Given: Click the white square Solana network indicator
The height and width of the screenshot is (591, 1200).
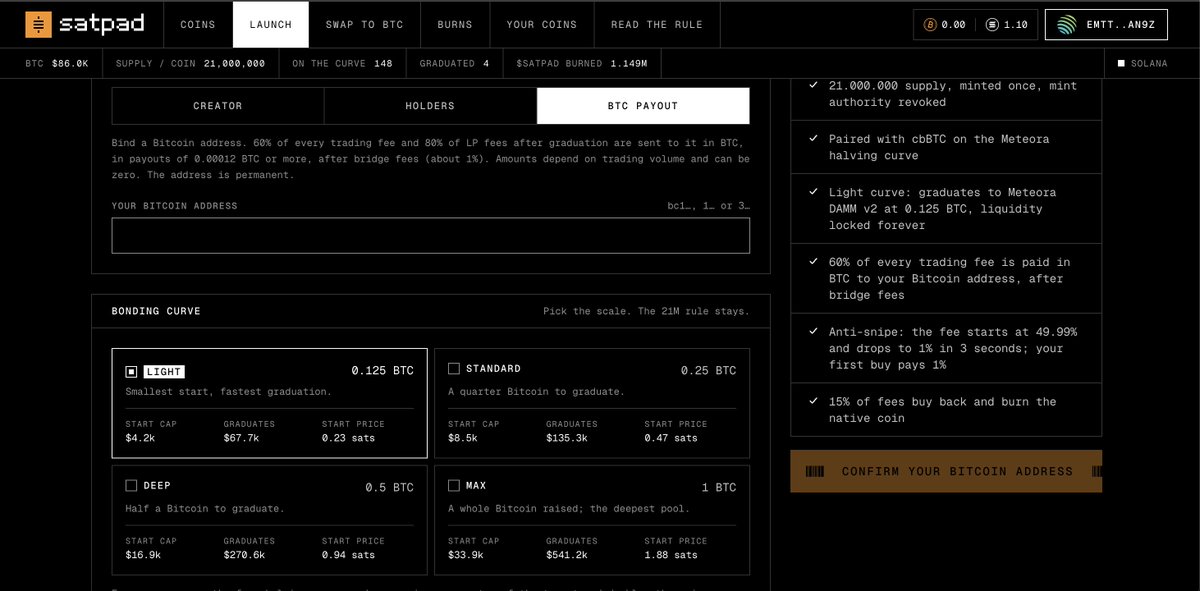Looking at the screenshot, I should (x=1121, y=63).
